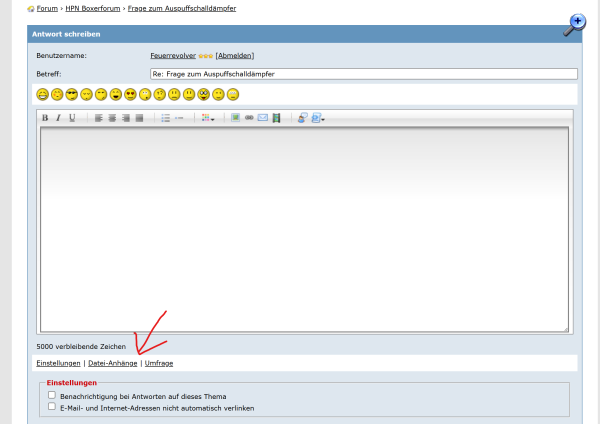This screenshot has width=600, height=424.
Task: Click inside the message text area
Action: click(305, 230)
